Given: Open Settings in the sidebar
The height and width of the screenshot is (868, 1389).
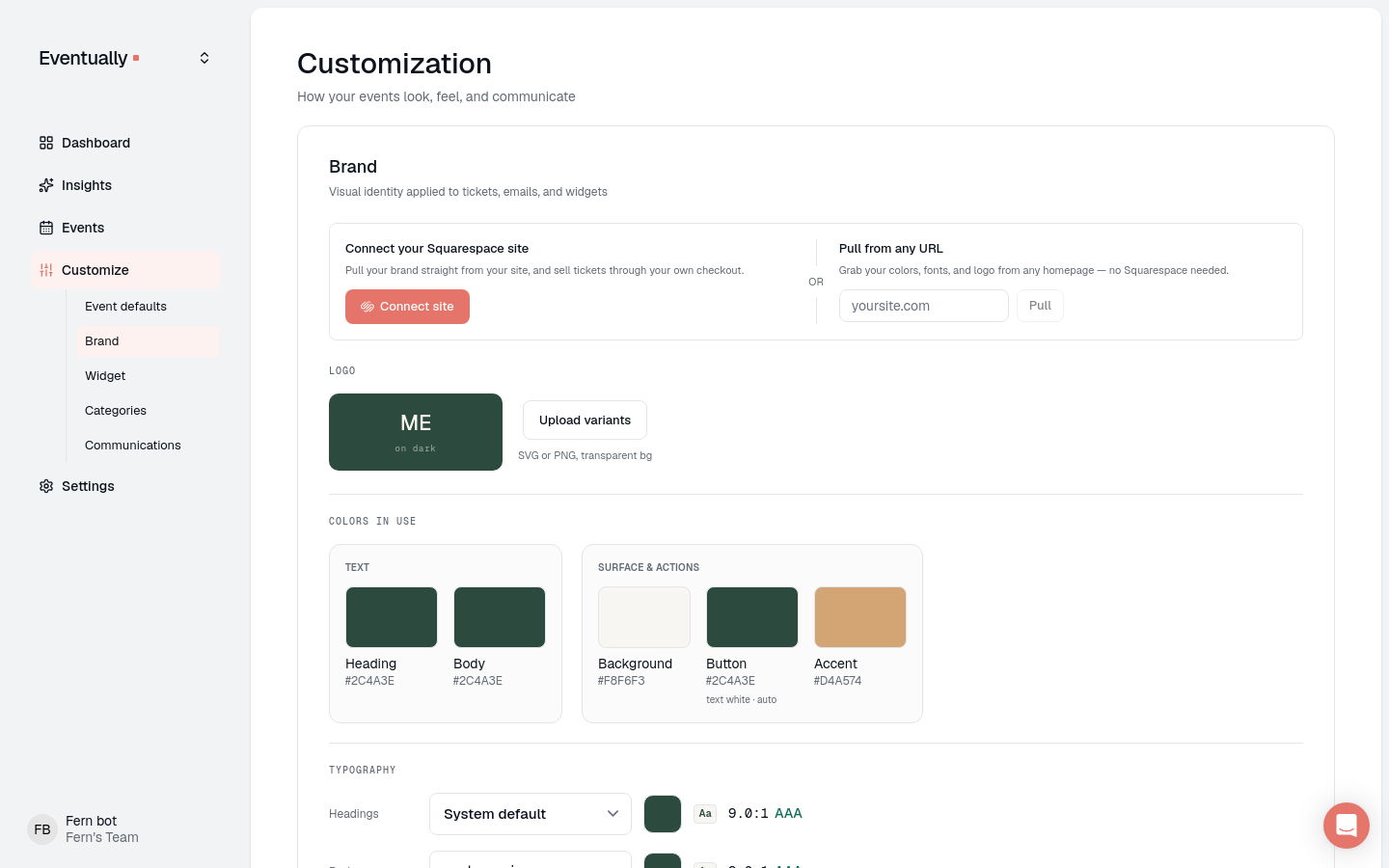Looking at the screenshot, I should pyautogui.click(x=125, y=486).
